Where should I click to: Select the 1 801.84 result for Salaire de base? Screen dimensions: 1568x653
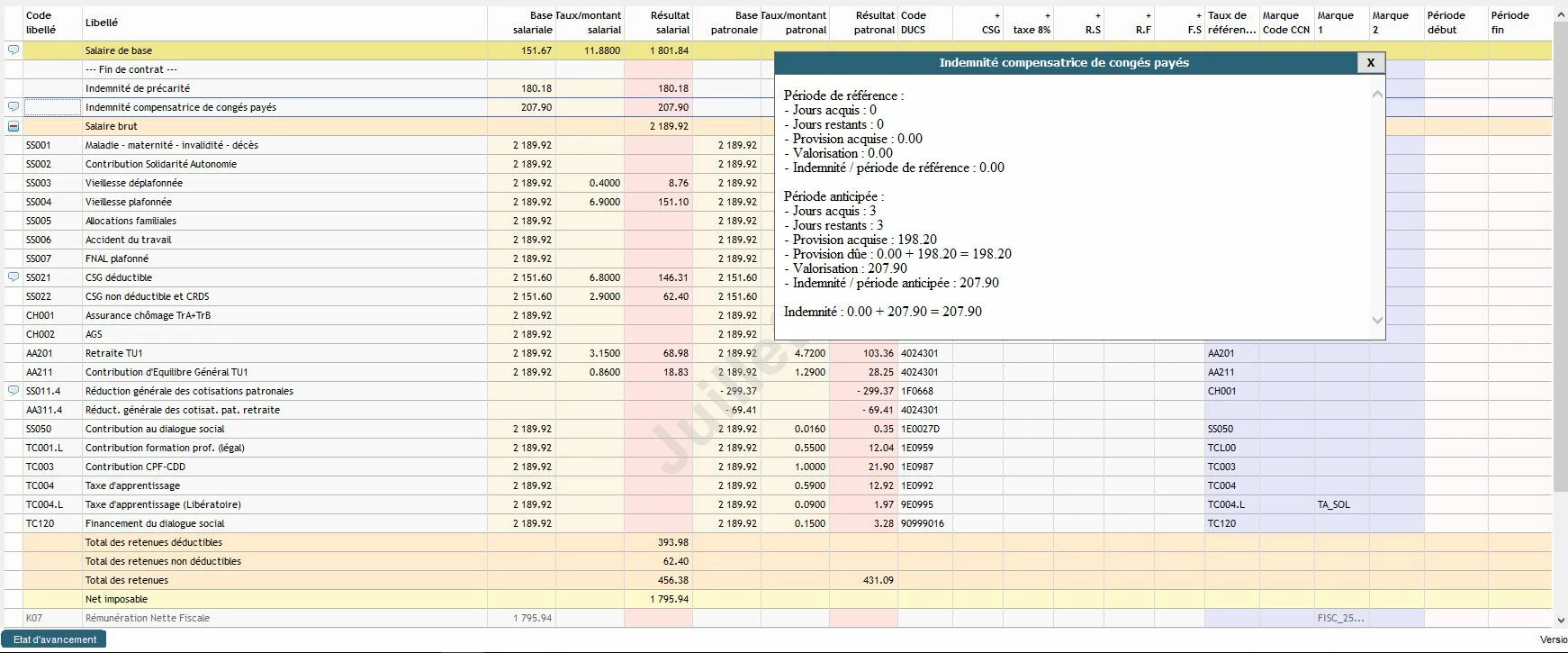pyautogui.click(x=670, y=50)
